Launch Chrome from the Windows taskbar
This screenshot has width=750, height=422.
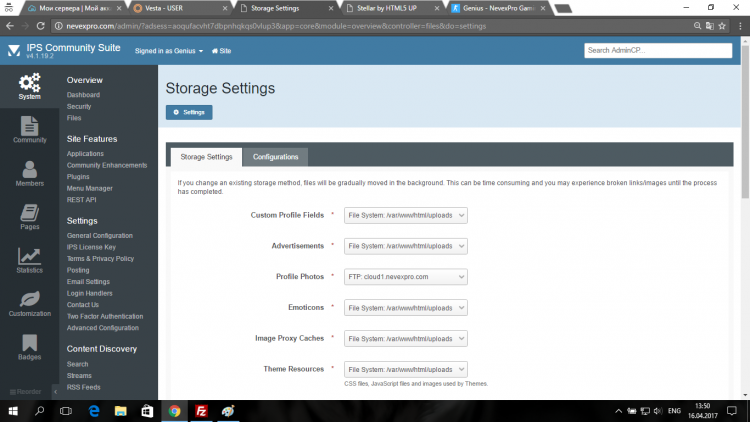174,410
